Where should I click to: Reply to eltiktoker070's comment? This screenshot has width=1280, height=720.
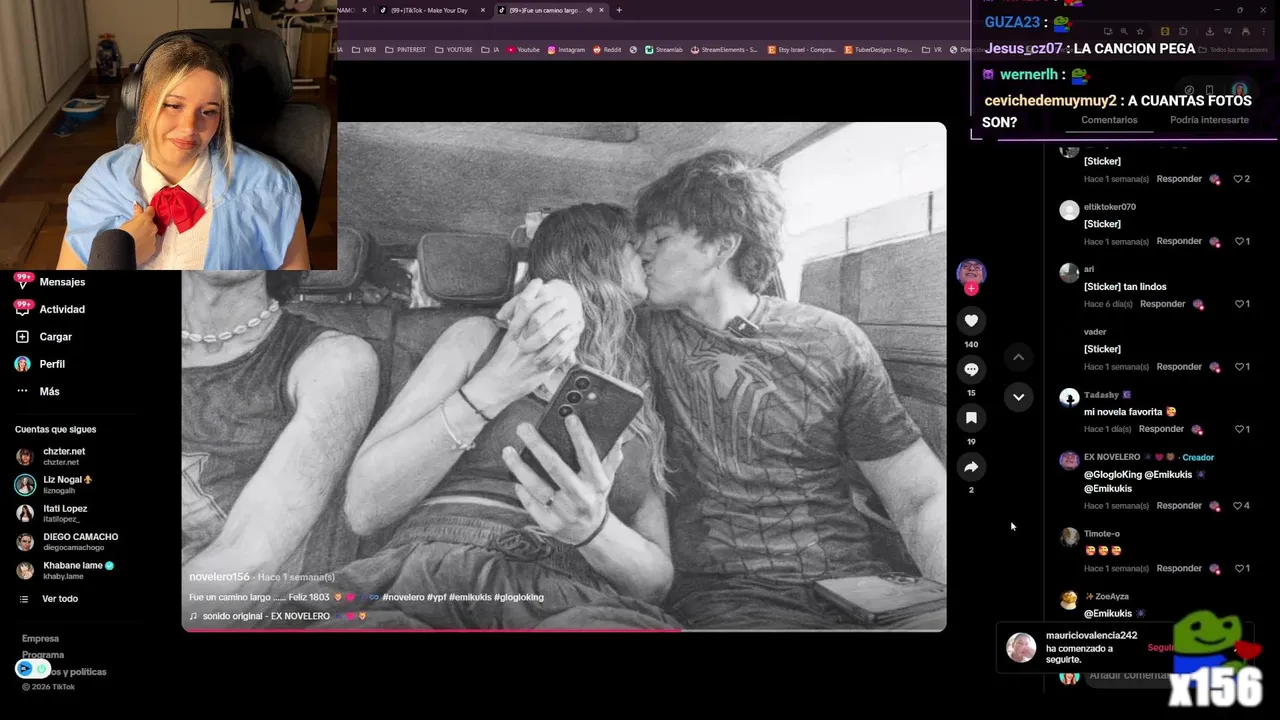(1179, 241)
